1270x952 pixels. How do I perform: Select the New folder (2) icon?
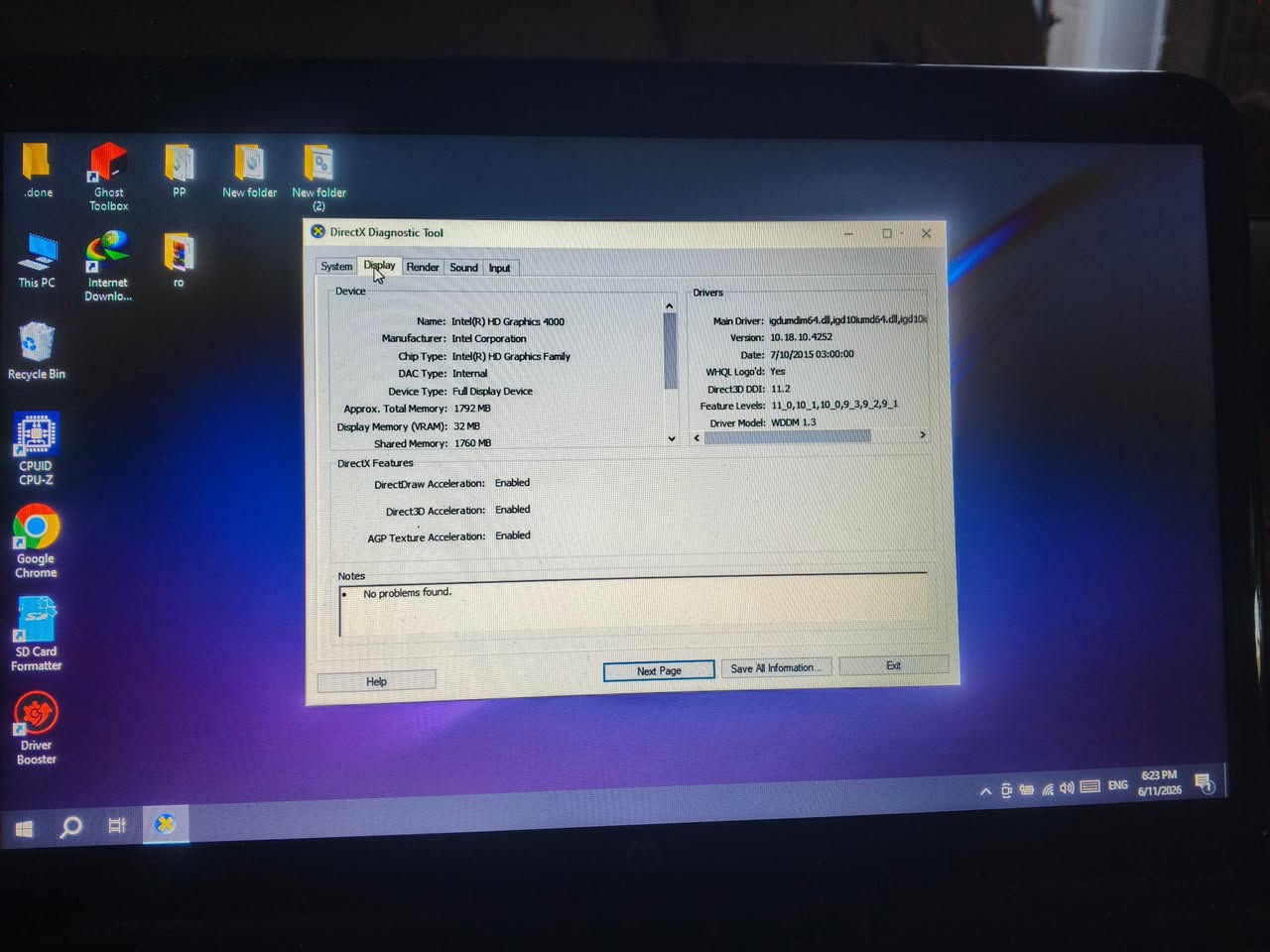pyautogui.click(x=318, y=177)
